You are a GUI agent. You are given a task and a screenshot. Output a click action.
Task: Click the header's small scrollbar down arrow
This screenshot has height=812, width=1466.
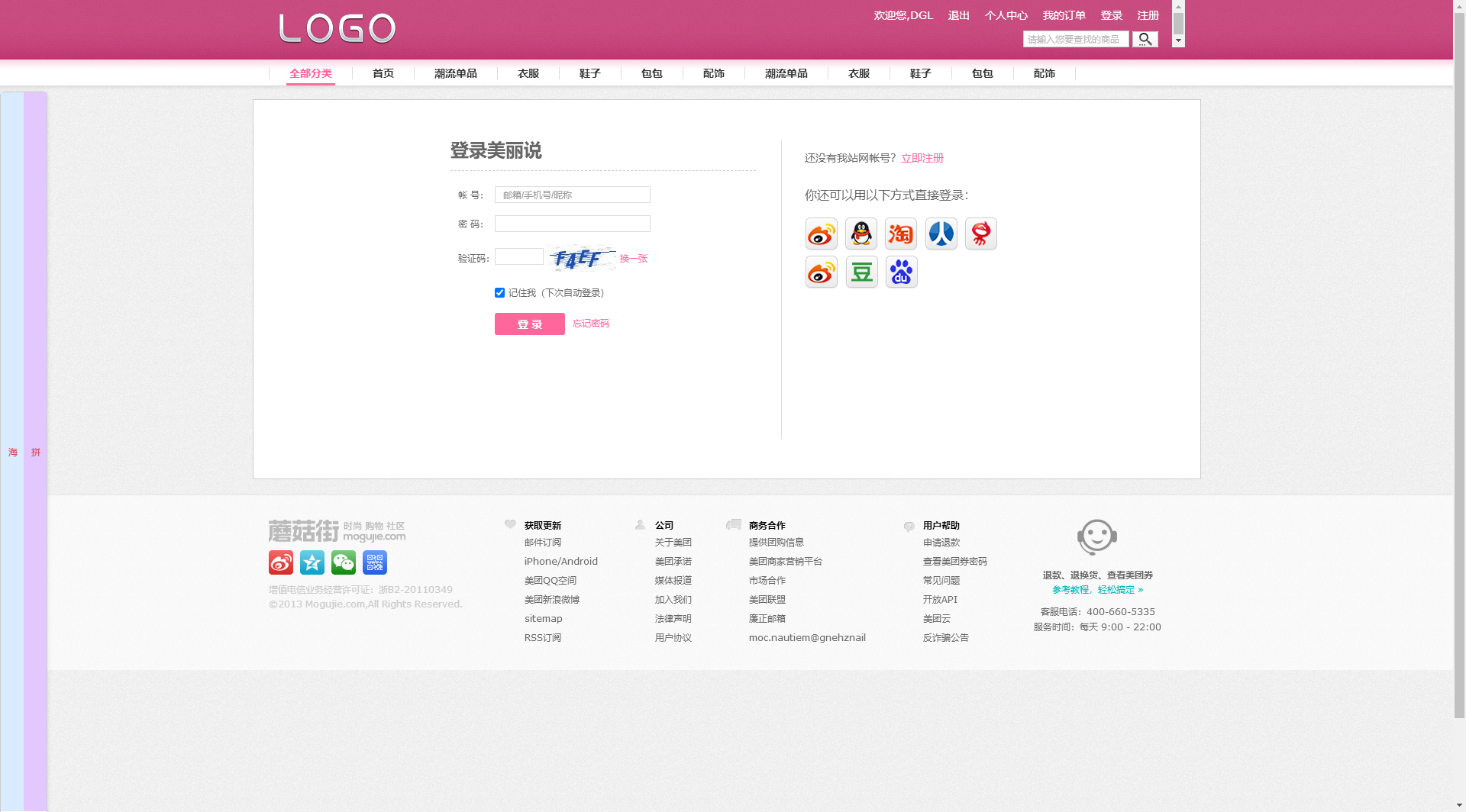(1178, 40)
